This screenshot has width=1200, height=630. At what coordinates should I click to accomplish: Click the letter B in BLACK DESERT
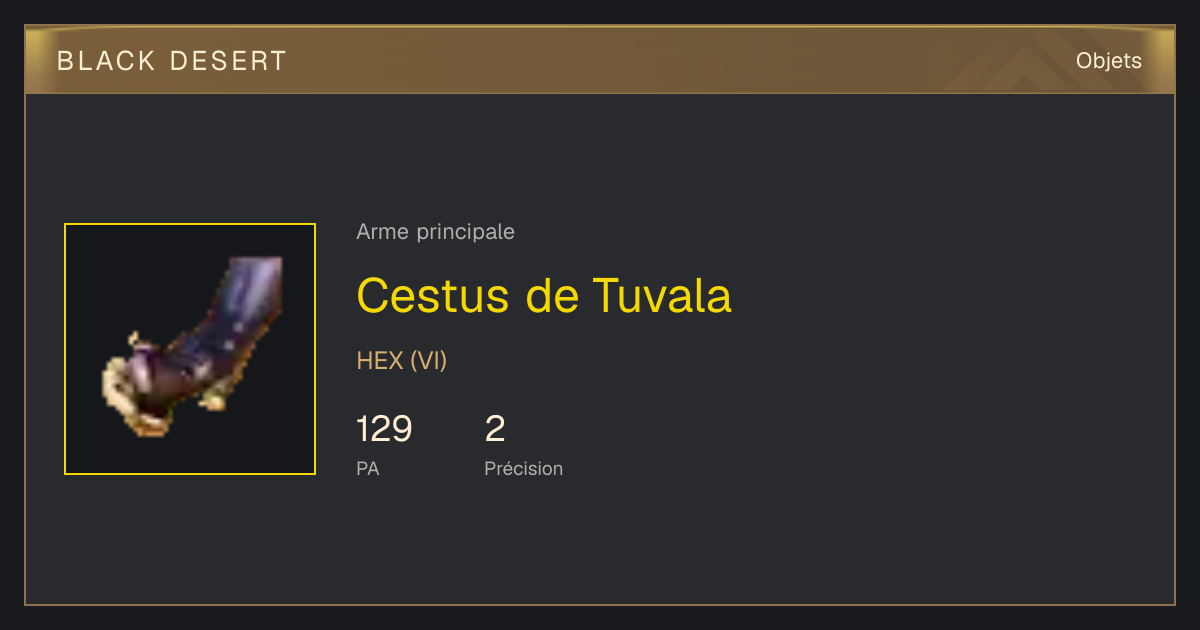pyautogui.click(x=65, y=61)
